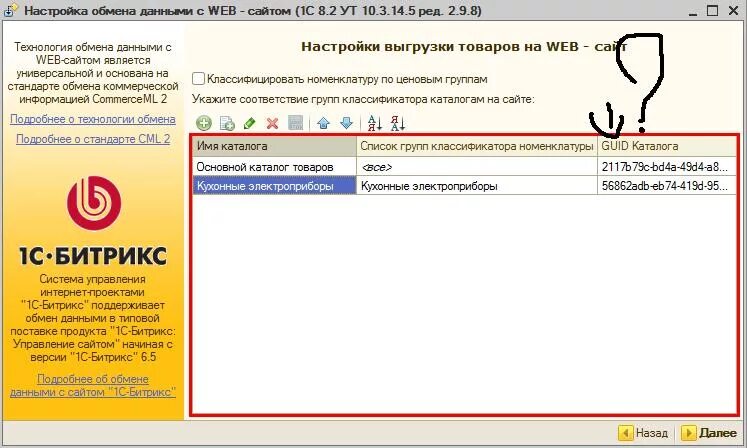Move the row up with the blue up arrow

[323, 123]
